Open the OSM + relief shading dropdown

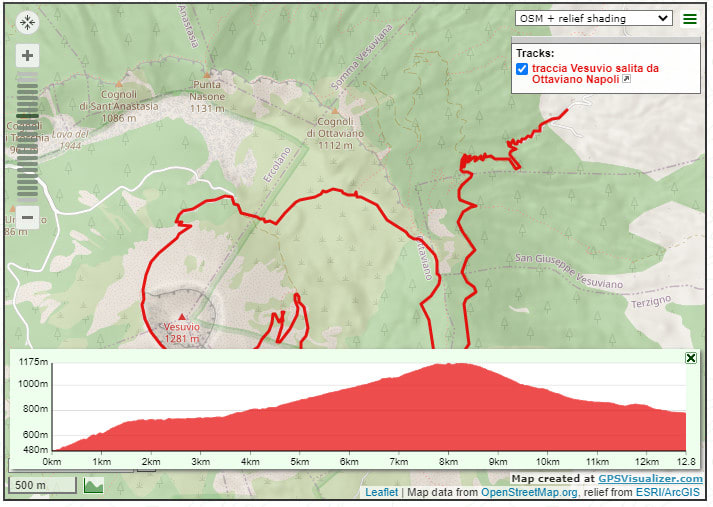(593, 19)
